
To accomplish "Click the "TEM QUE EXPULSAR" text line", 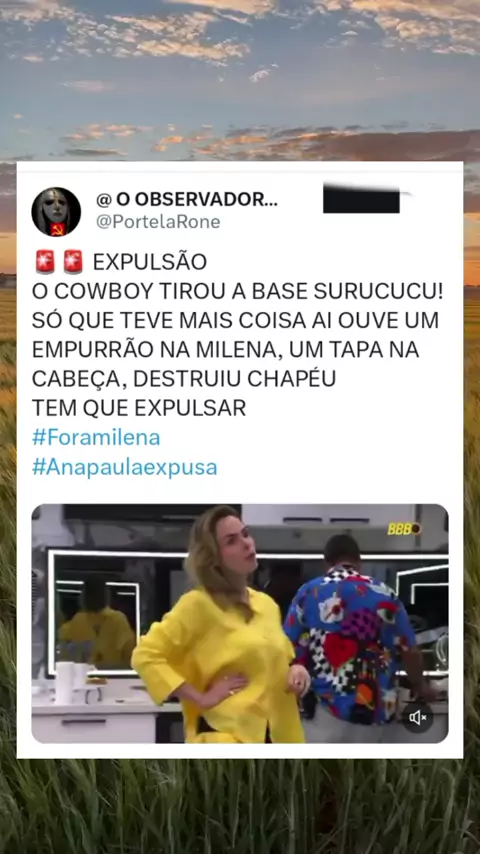I will 139,408.
